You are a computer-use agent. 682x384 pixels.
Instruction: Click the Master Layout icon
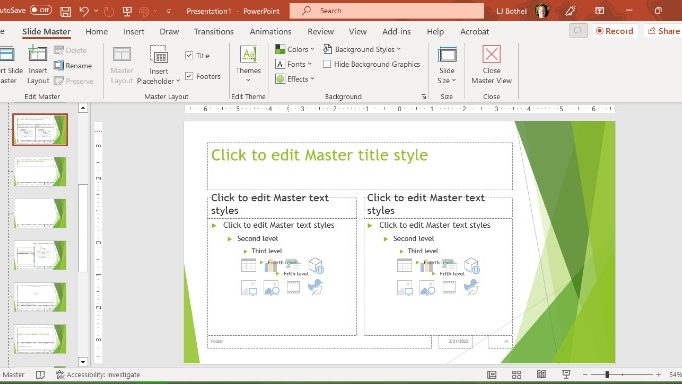pyautogui.click(x=122, y=54)
